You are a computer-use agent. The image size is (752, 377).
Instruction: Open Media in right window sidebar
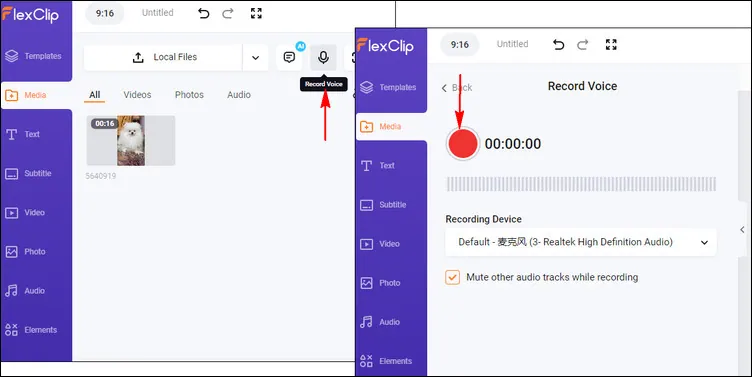(391, 127)
